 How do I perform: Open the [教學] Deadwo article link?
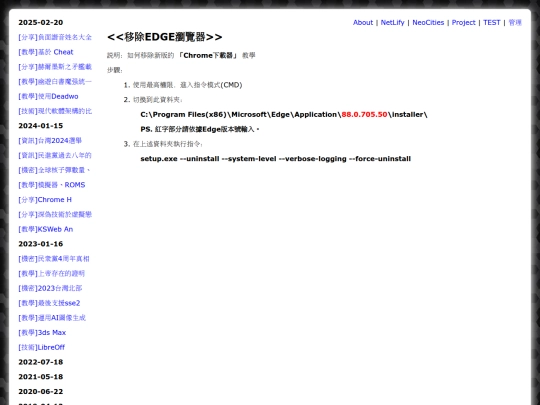pyautogui.click(x=48, y=96)
